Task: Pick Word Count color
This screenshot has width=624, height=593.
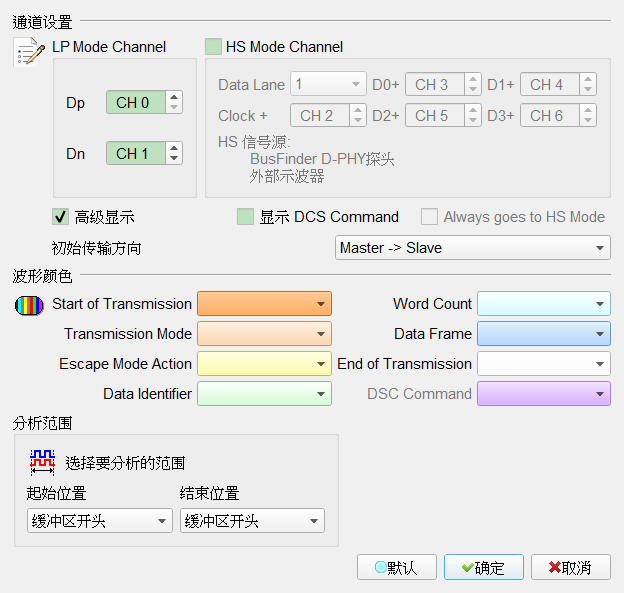Action: 544,304
